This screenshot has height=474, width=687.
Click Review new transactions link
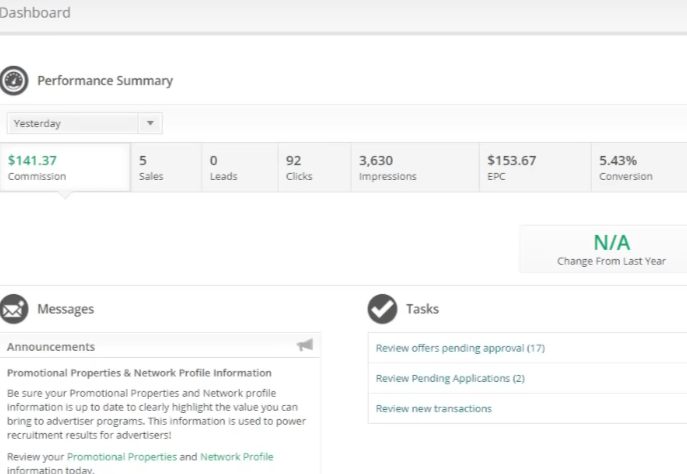click(x=433, y=408)
